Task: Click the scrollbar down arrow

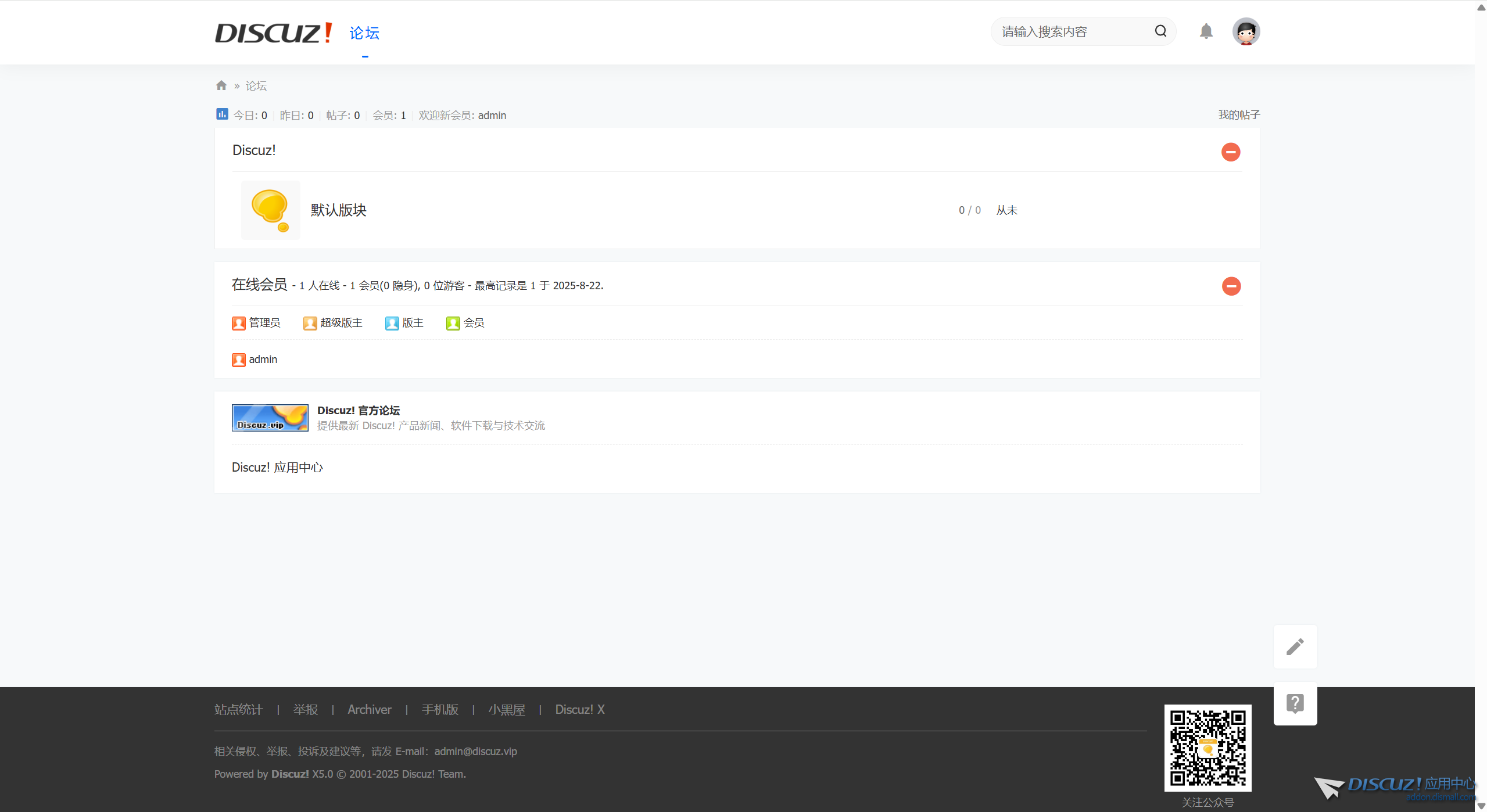Action: 1481,806
